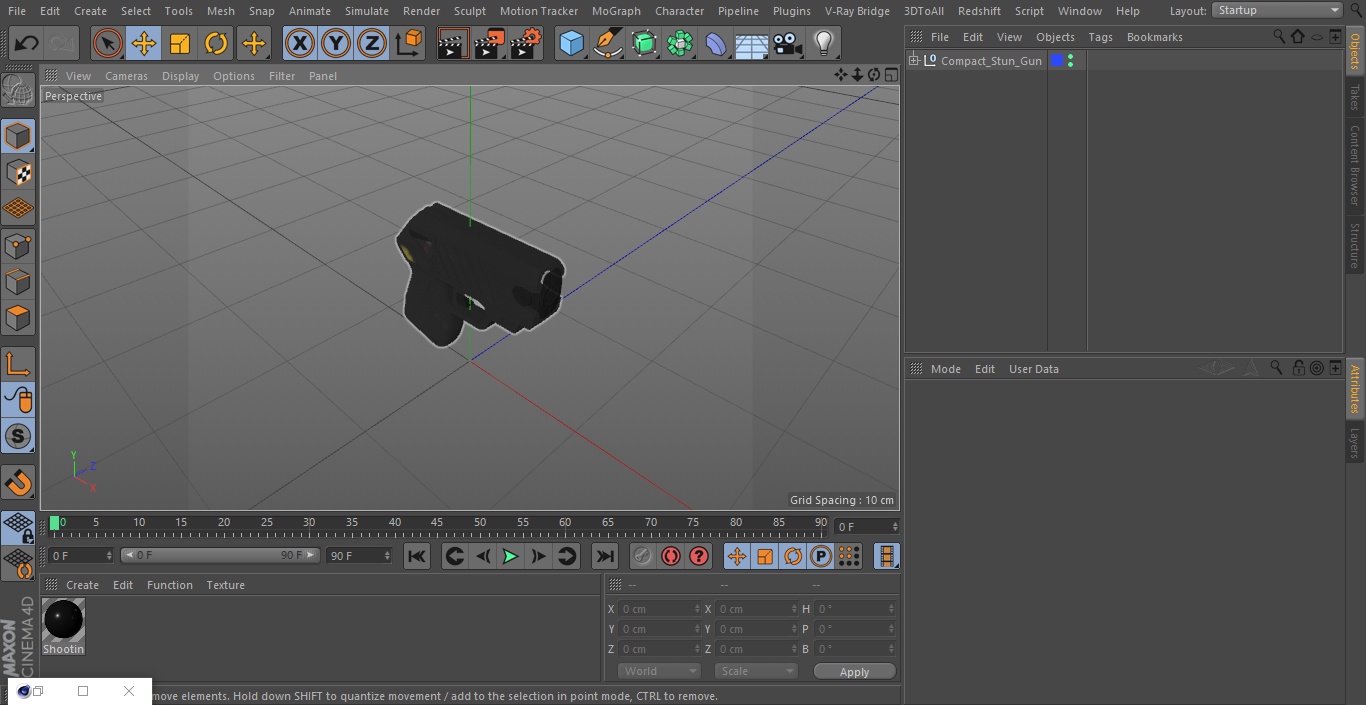Go to start of animation
Screen dimensions: 1366x705
click(x=417, y=556)
